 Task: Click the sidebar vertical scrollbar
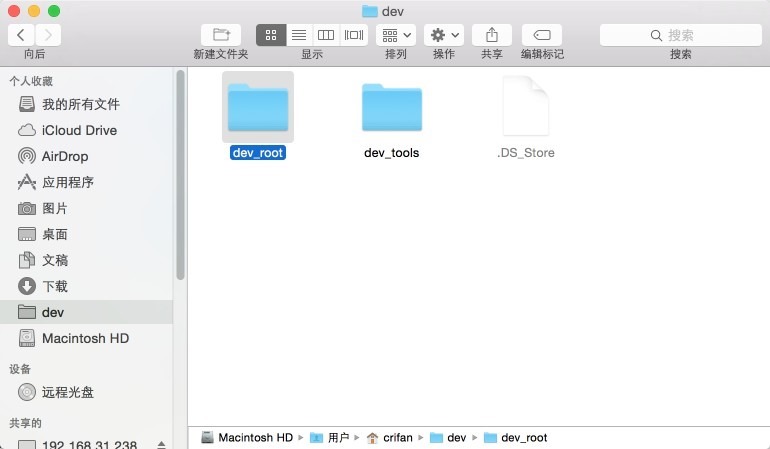pyautogui.click(x=180, y=174)
